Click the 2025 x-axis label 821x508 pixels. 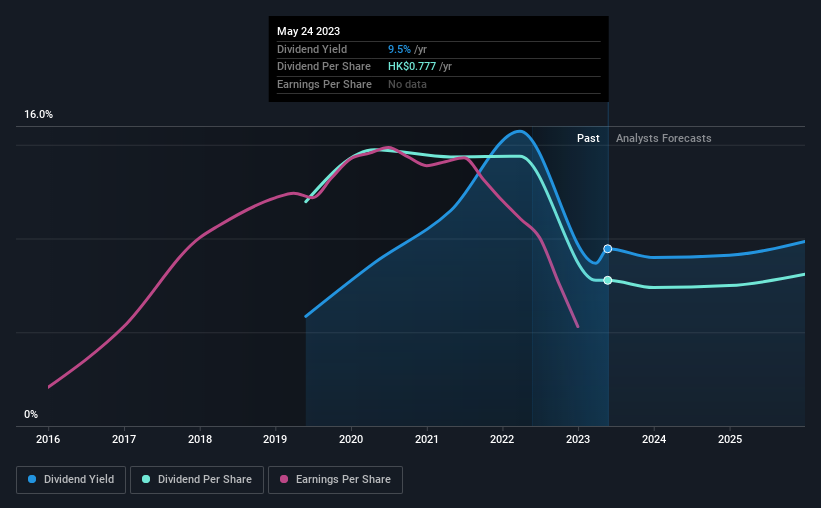730,439
